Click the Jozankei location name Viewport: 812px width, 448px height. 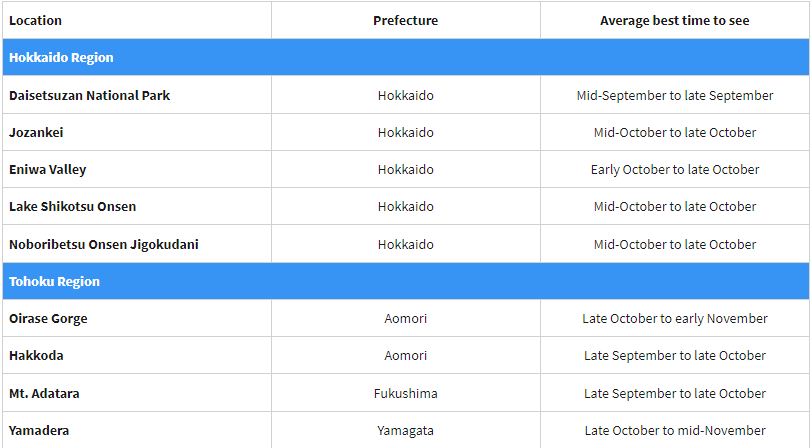pyautogui.click(x=36, y=133)
